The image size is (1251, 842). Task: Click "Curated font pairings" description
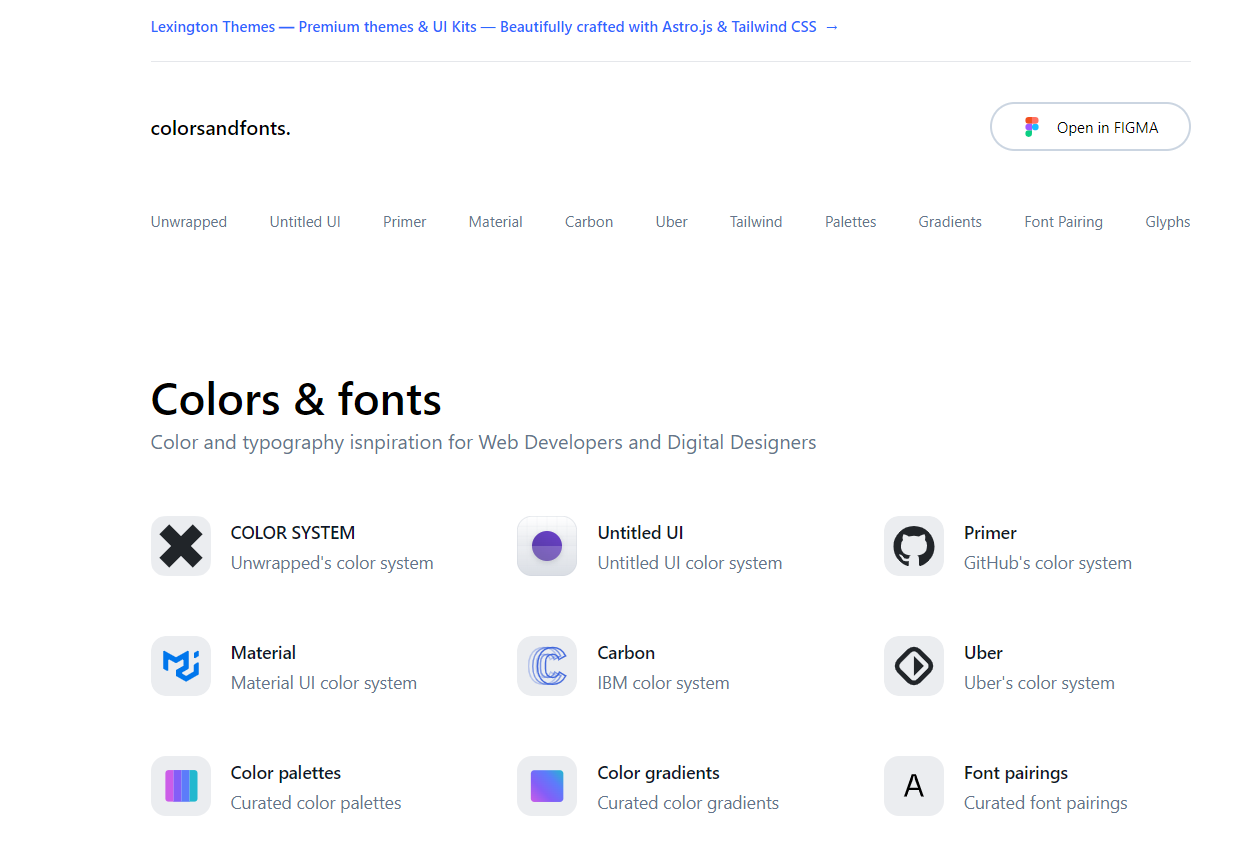(1046, 803)
